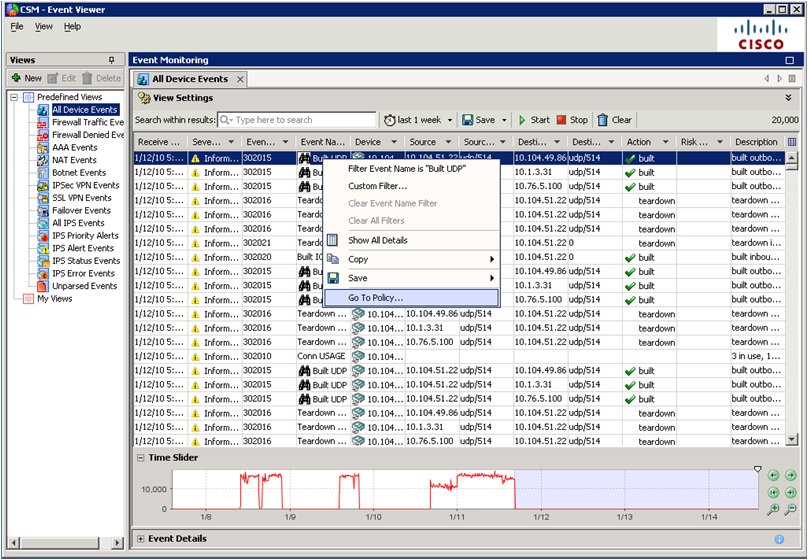Zoom in on the time slider
808x560 pixels.
[773, 510]
